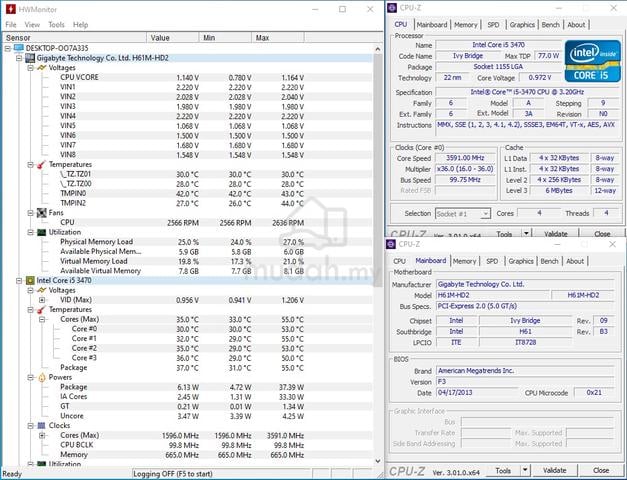Expand the Cores (Max) clocks entry

(42, 436)
